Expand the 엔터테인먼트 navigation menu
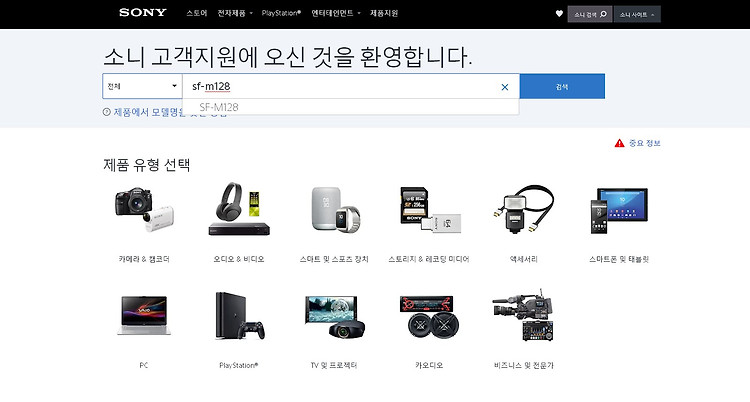Viewport: 750px width, 402px height. tap(336, 13)
